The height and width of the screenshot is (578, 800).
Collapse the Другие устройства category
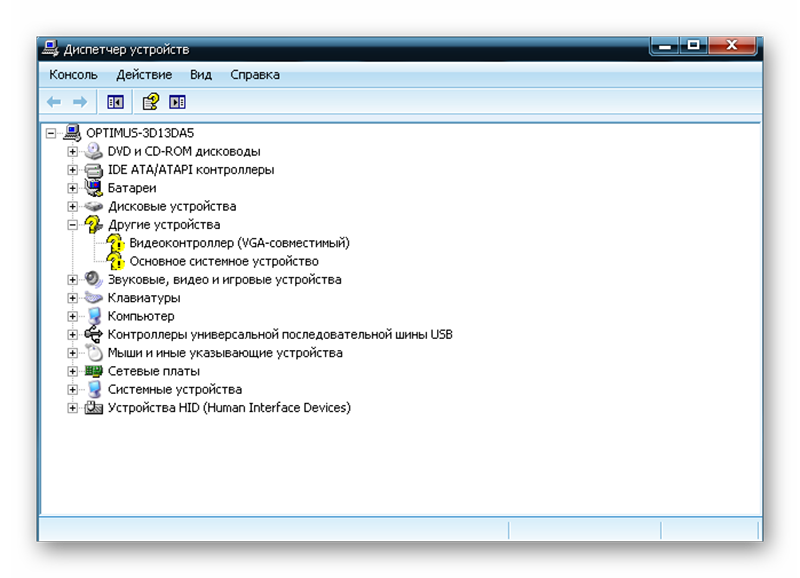tap(72, 225)
